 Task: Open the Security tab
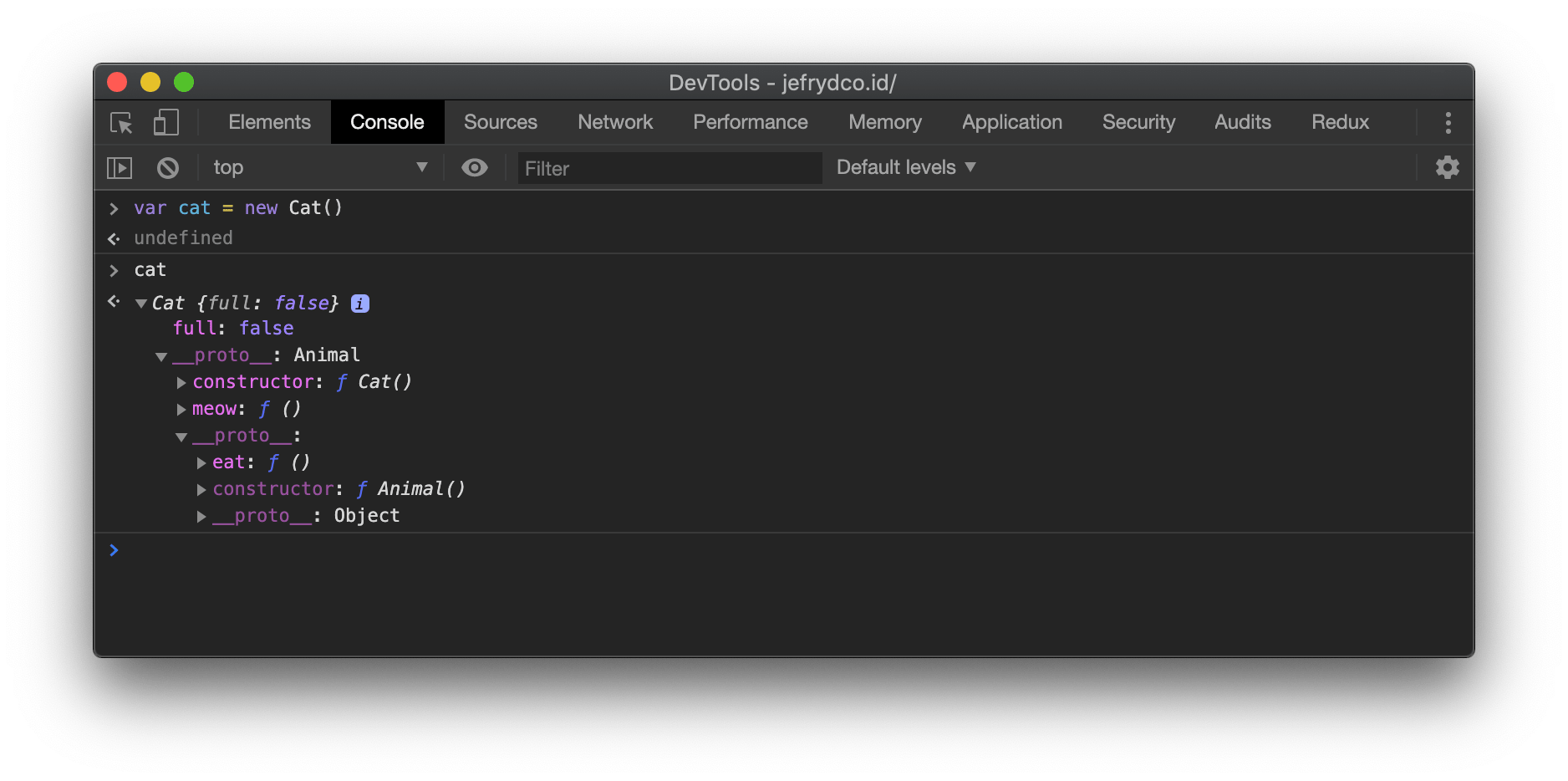tap(1138, 122)
